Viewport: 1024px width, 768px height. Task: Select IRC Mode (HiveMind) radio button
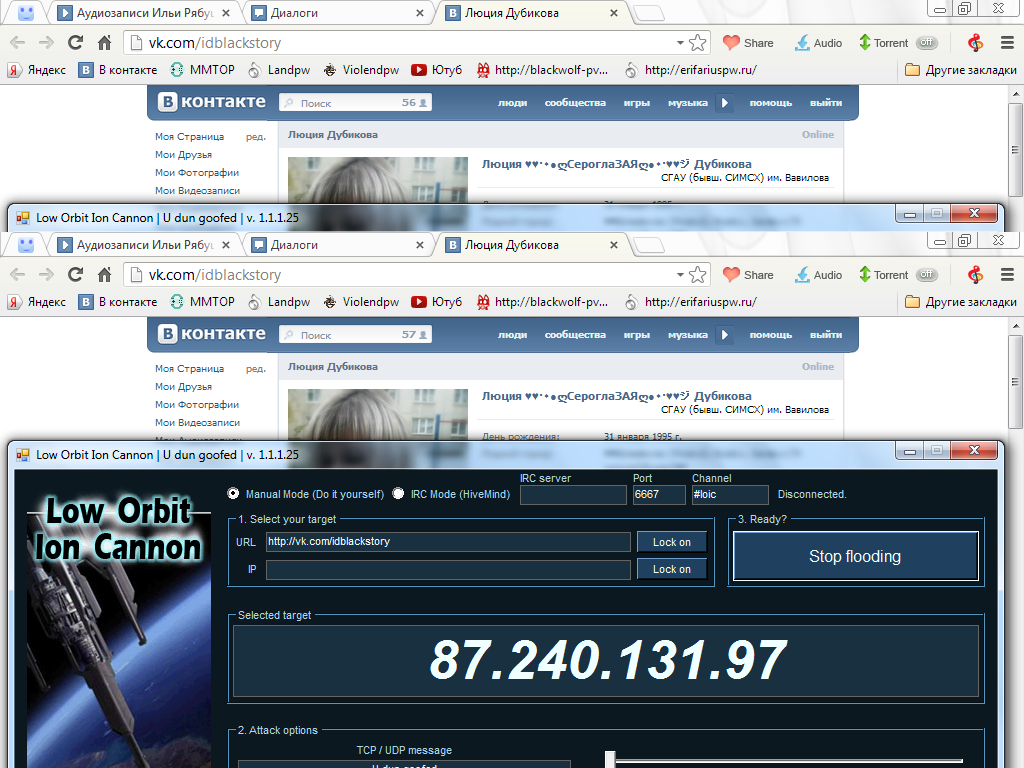pyautogui.click(x=398, y=494)
